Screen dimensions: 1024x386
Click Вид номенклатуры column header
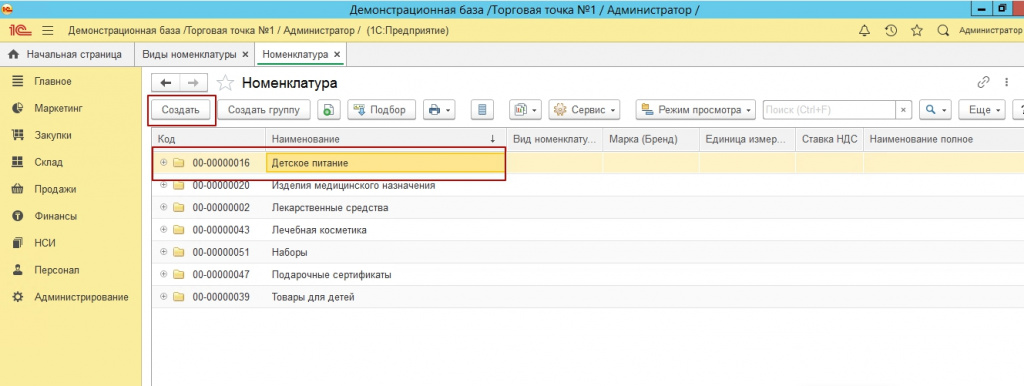(x=554, y=139)
